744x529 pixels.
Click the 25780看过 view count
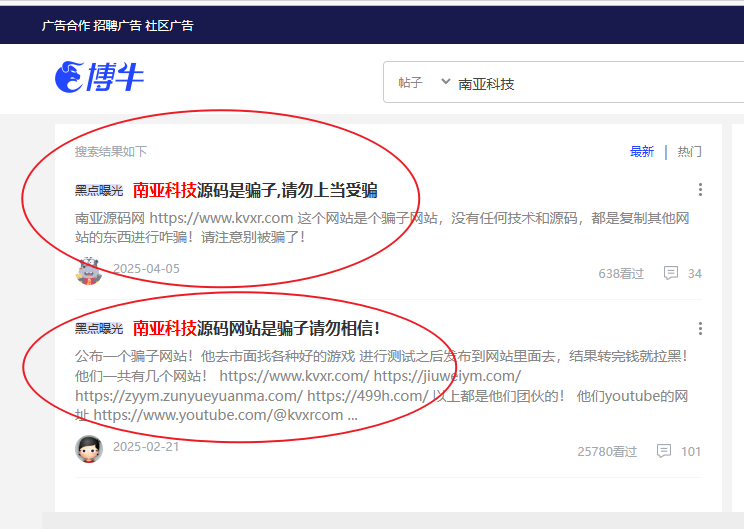(x=607, y=452)
